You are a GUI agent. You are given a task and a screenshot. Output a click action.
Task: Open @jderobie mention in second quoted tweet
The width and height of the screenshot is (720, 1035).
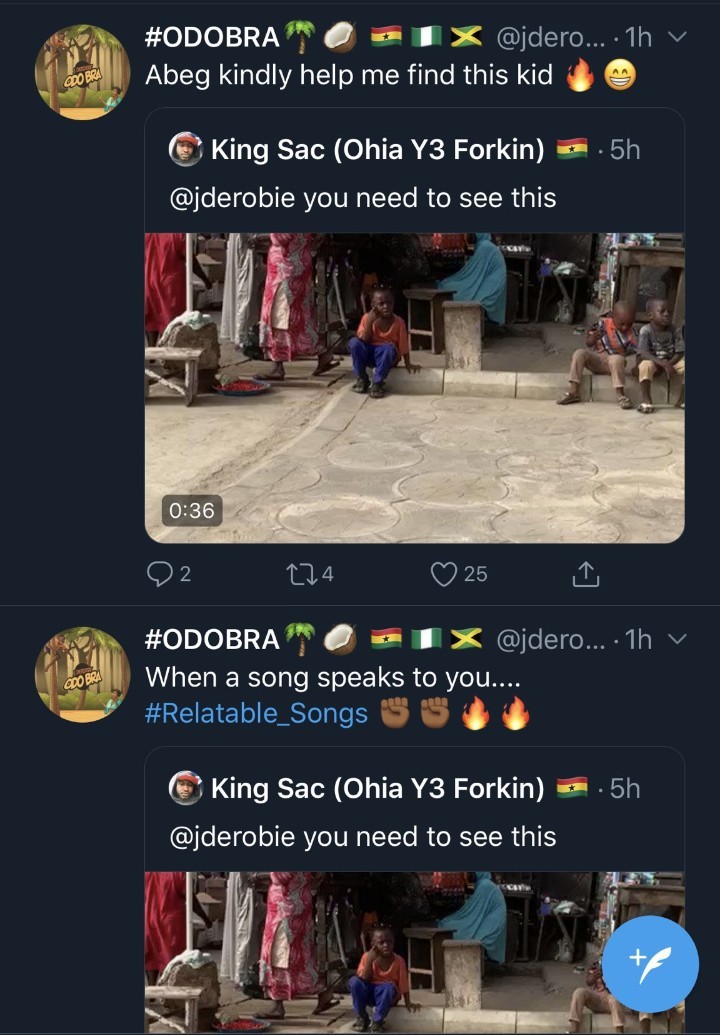coord(232,836)
